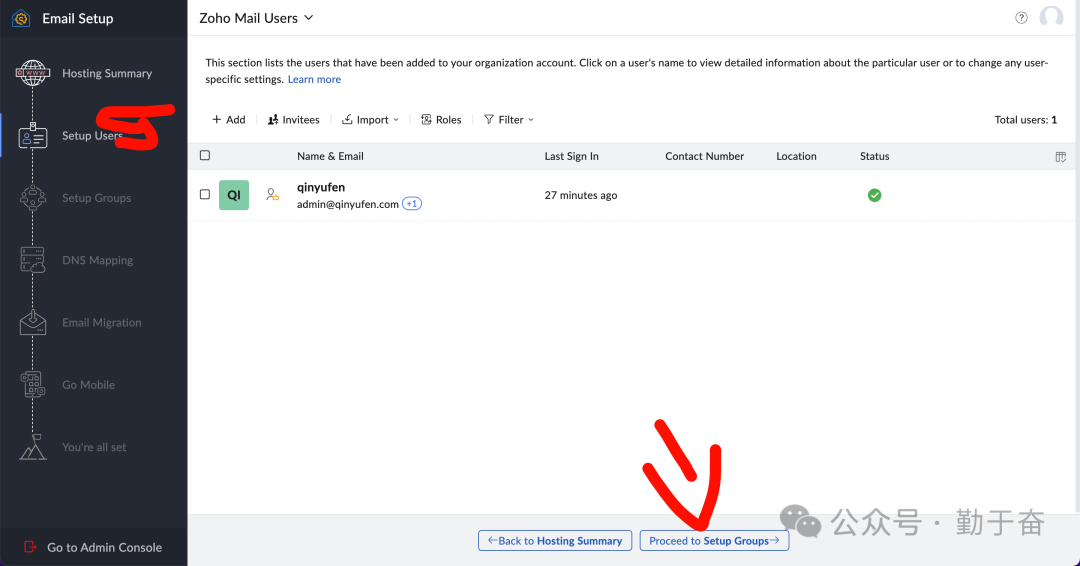Tick the select-all checkbox in table header
This screenshot has height=566, width=1080.
pyautogui.click(x=205, y=156)
